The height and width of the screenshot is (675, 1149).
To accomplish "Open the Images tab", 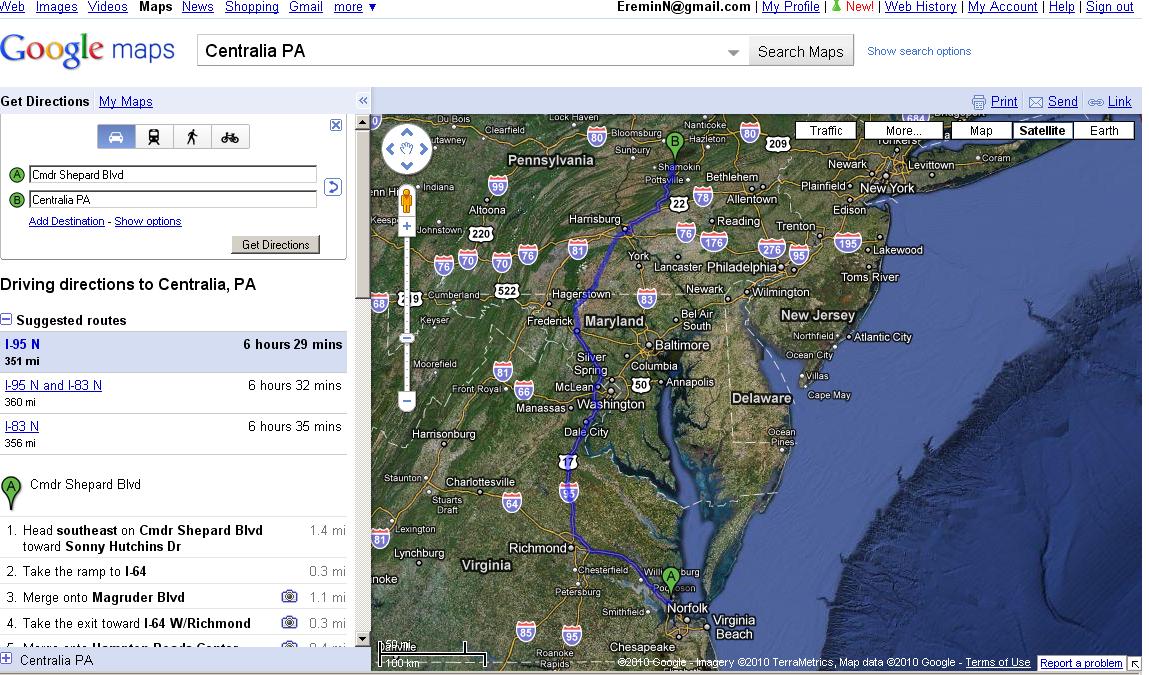I will tap(56, 7).
